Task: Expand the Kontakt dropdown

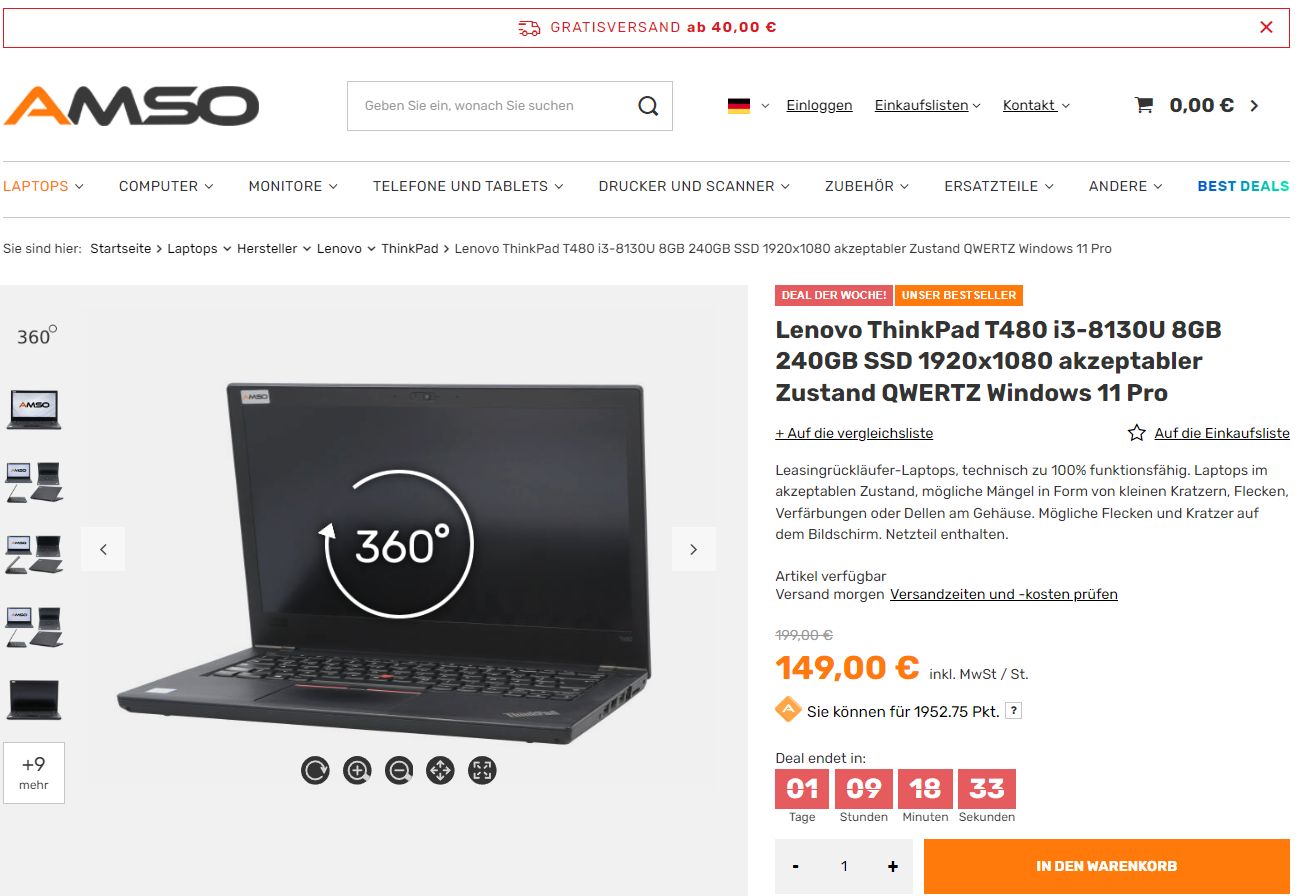Action: (x=1036, y=105)
